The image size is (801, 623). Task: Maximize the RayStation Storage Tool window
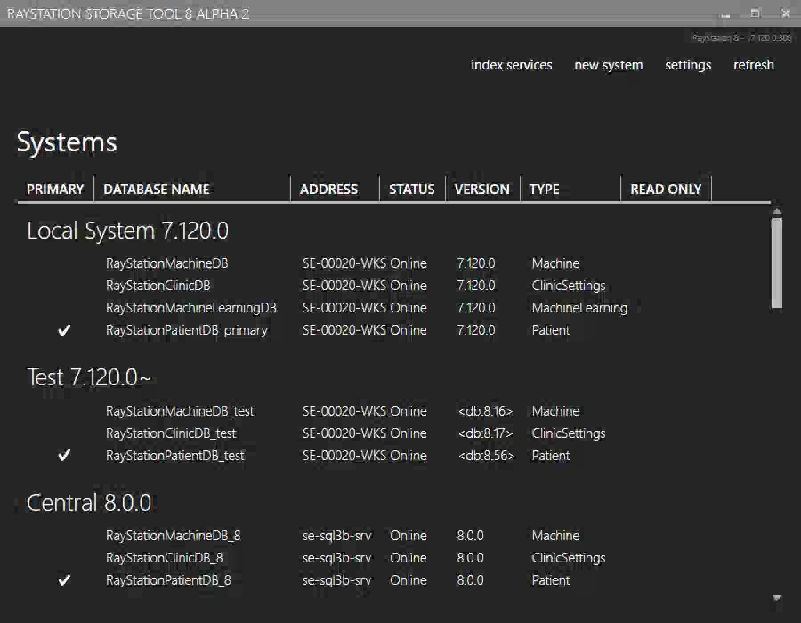[x=755, y=13]
